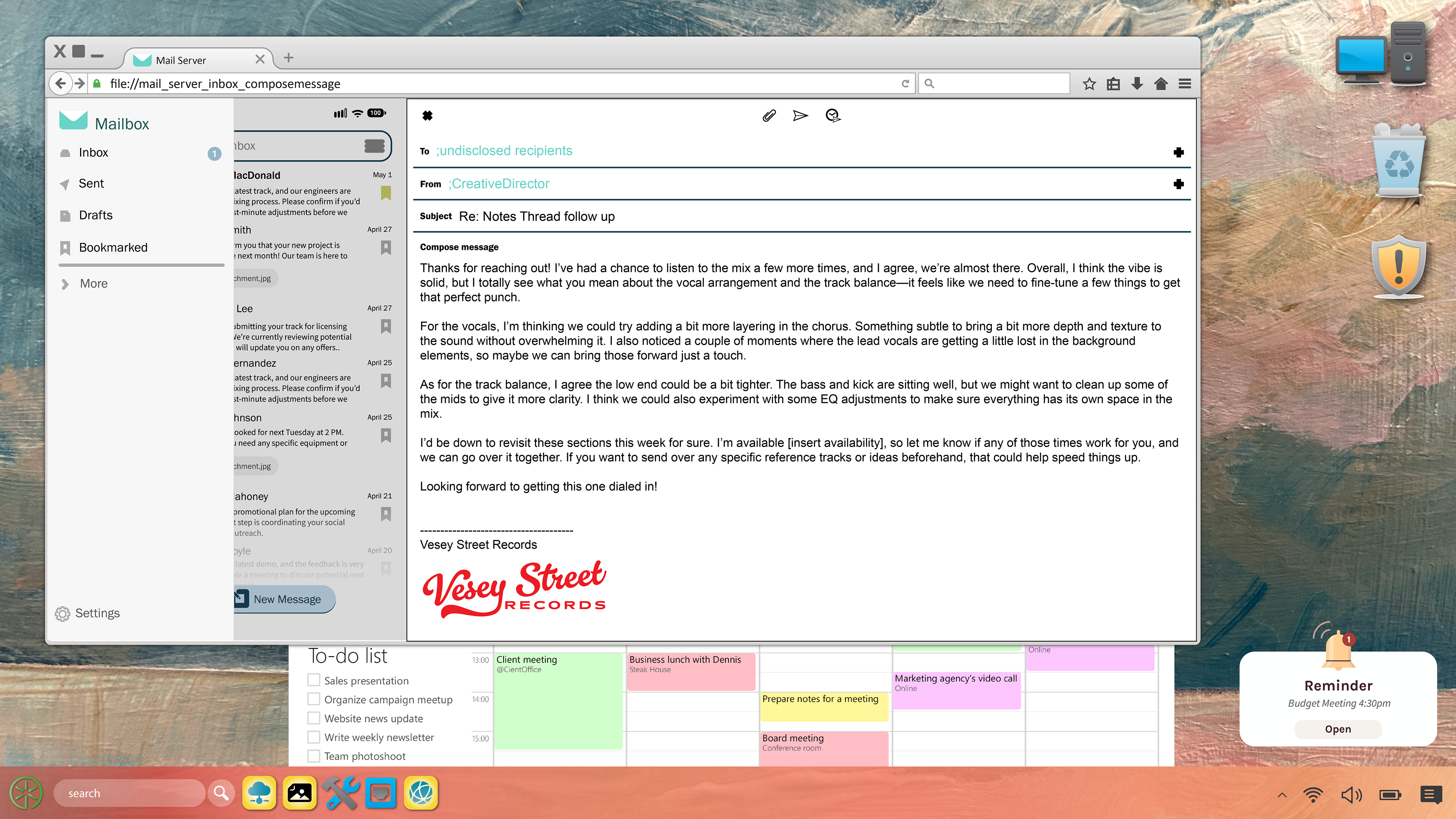Open the Drafts folder
Screen dimensions: 1456x819
click(x=96, y=215)
